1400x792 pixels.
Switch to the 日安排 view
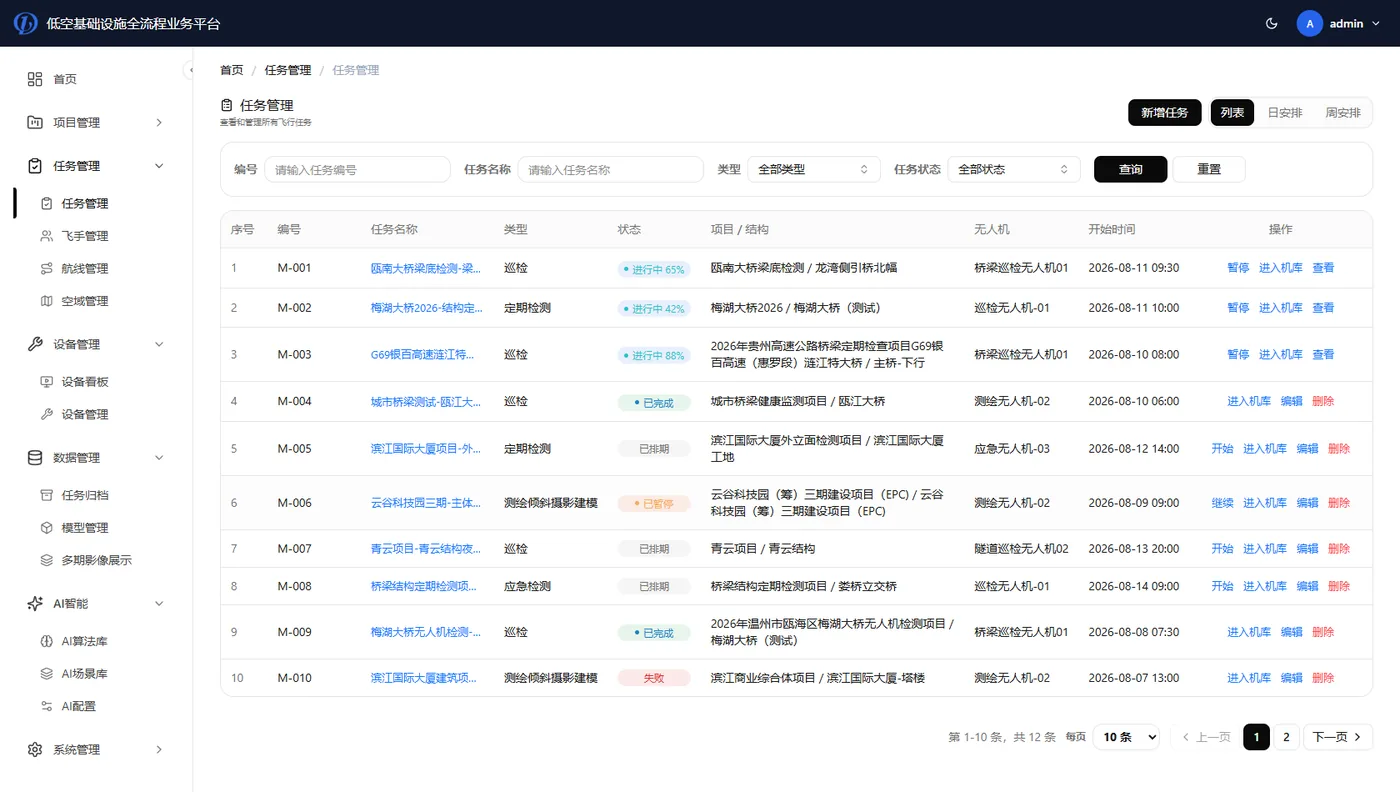[1285, 113]
